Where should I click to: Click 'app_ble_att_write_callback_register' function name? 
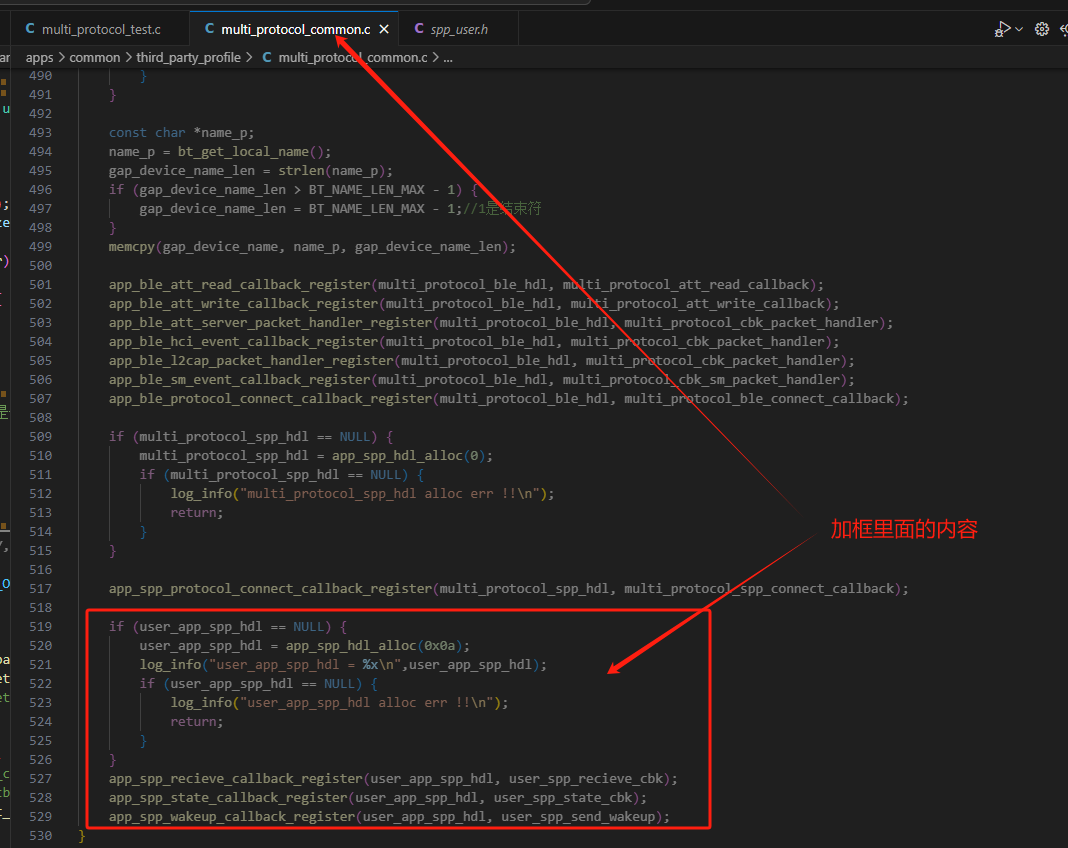pos(244,304)
